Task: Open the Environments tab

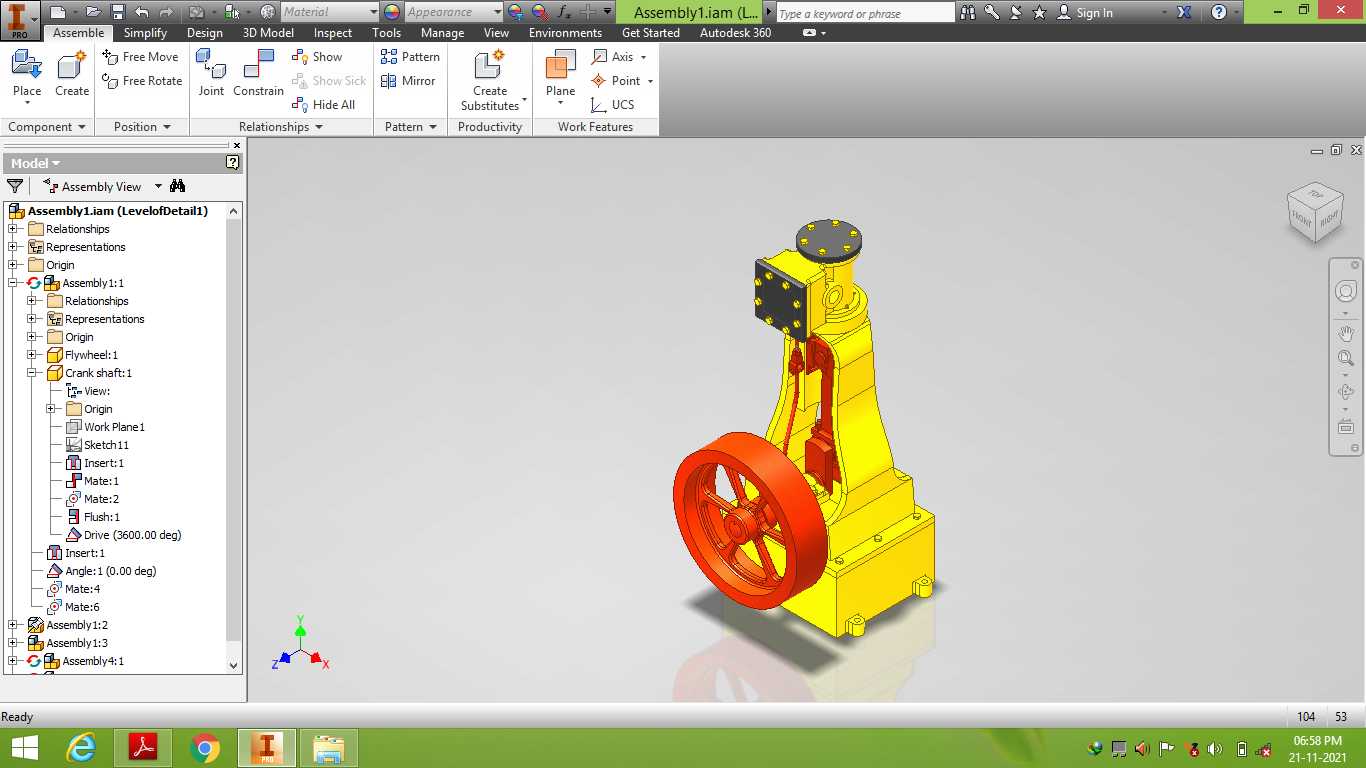Action: (565, 33)
